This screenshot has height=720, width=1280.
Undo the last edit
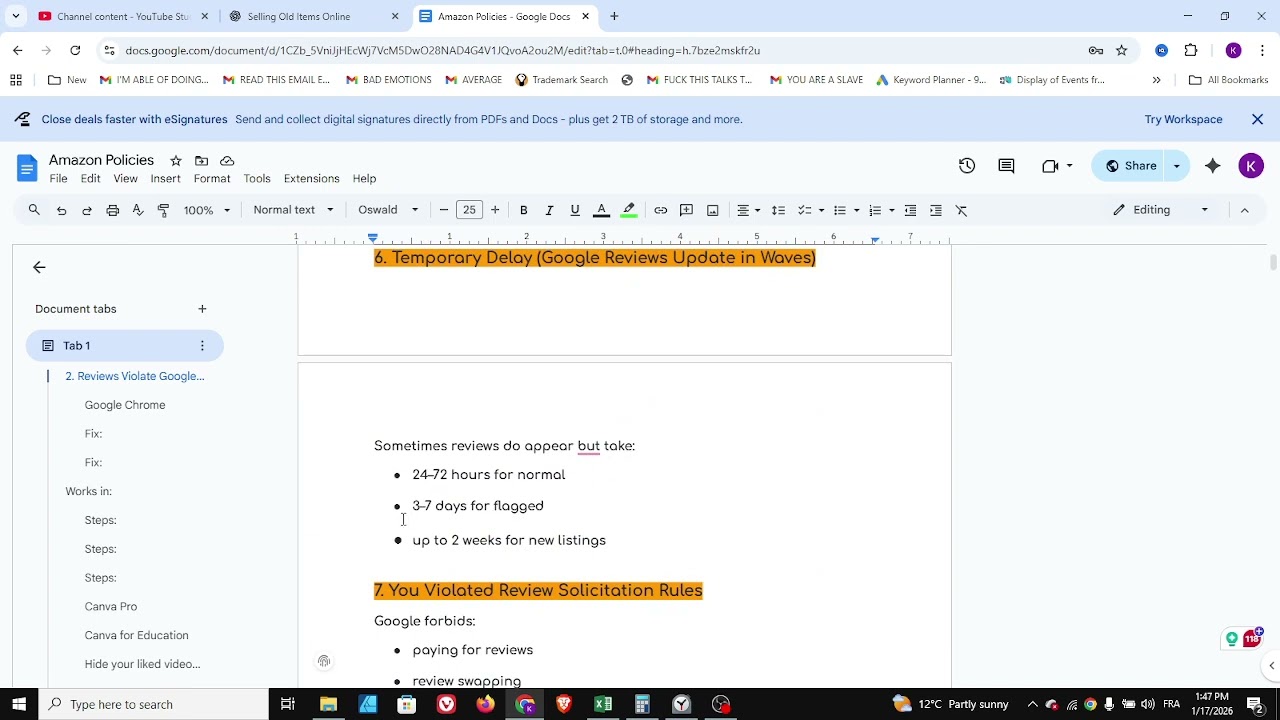coord(61,210)
